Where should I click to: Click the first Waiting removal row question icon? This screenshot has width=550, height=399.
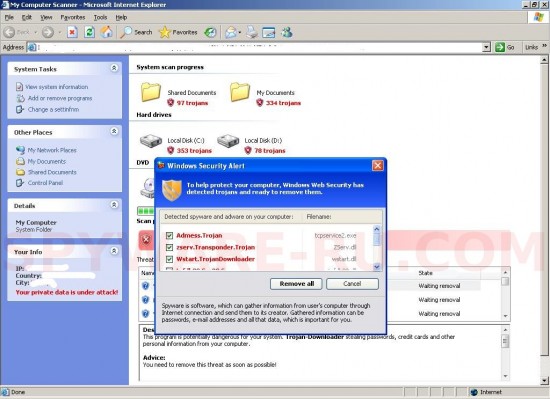(146, 286)
